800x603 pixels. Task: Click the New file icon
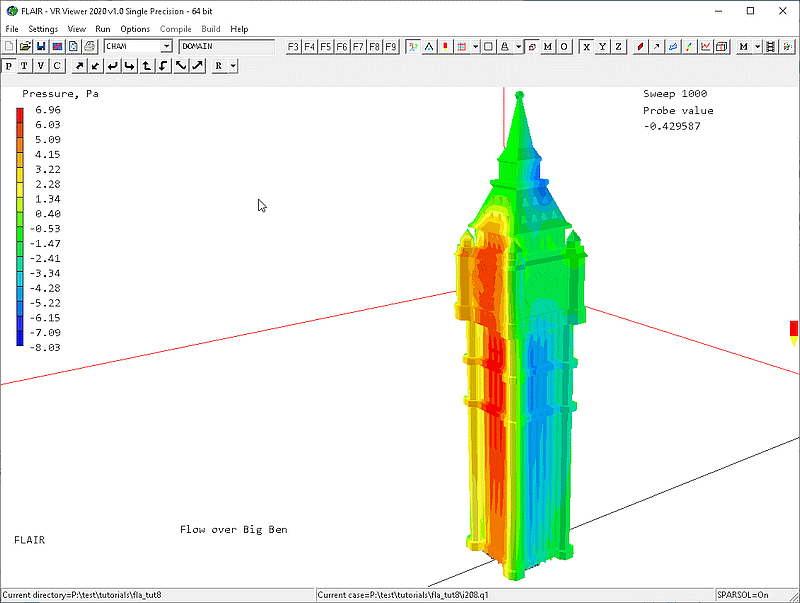pyautogui.click(x=9, y=47)
